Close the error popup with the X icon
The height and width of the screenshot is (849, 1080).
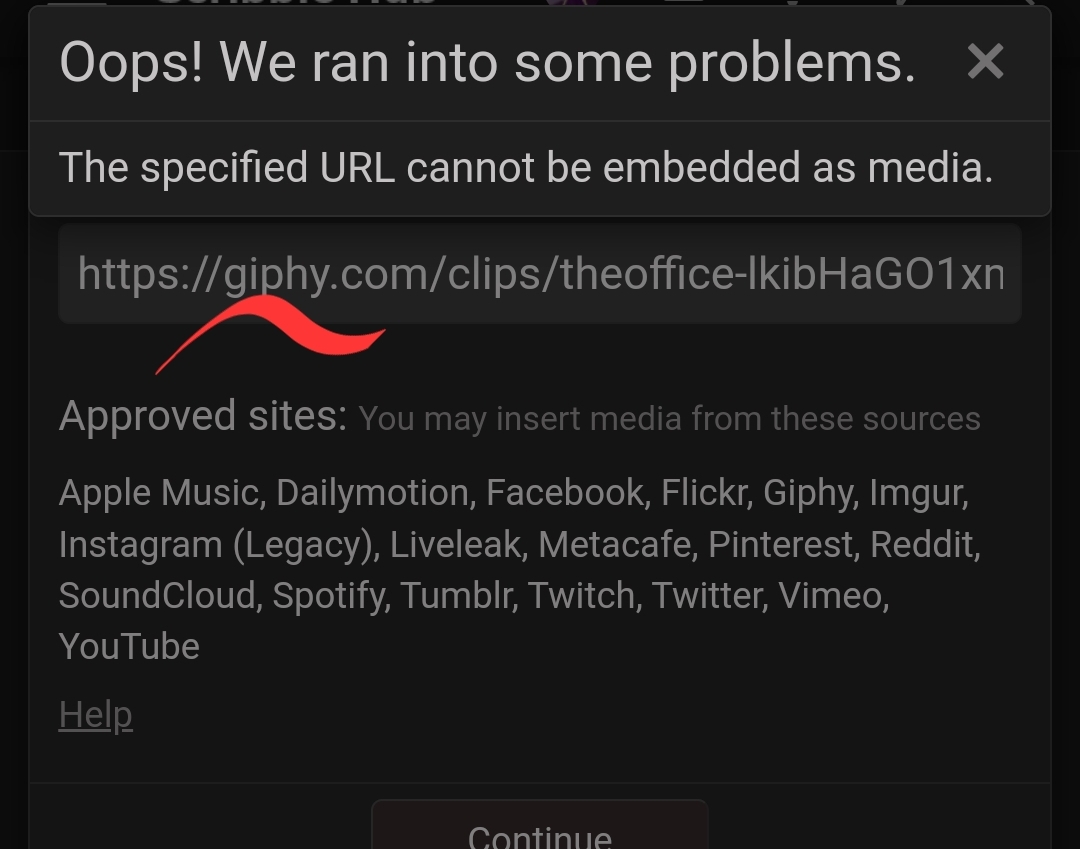[x=985, y=61]
